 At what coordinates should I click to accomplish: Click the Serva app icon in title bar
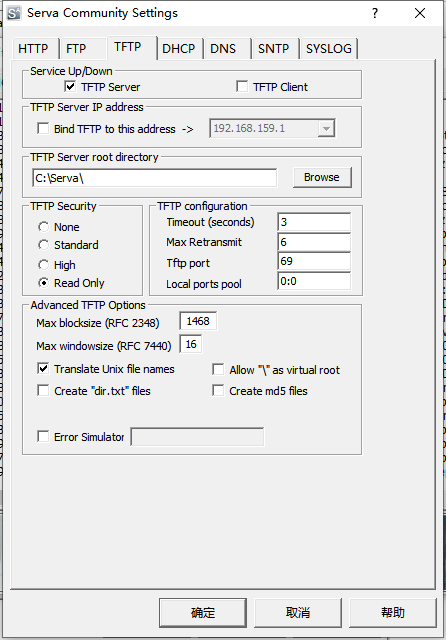tap(14, 13)
